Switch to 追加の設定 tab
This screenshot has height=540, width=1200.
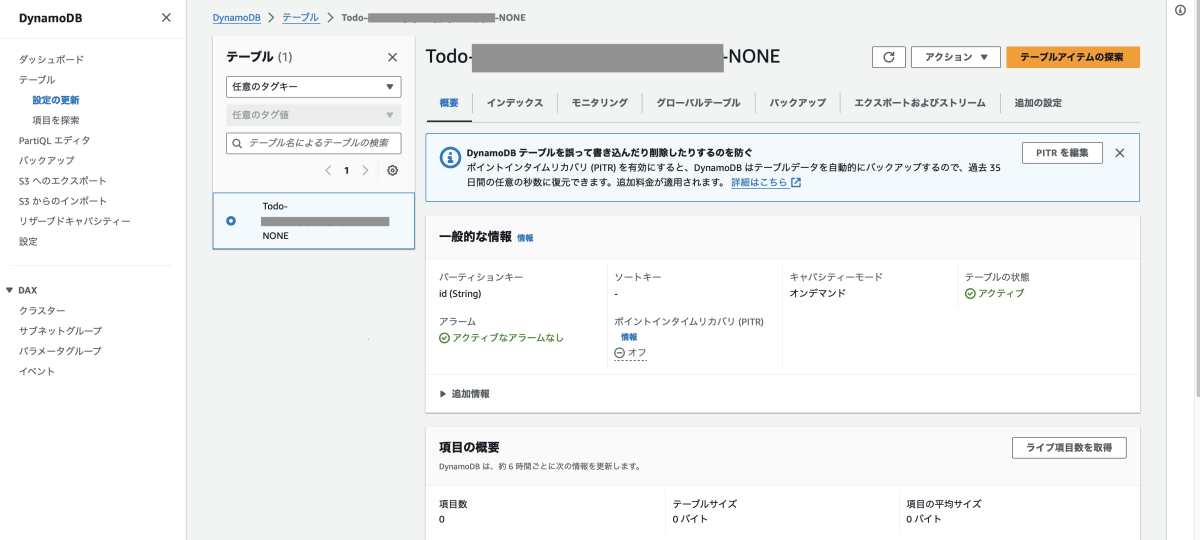pos(1038,103)
